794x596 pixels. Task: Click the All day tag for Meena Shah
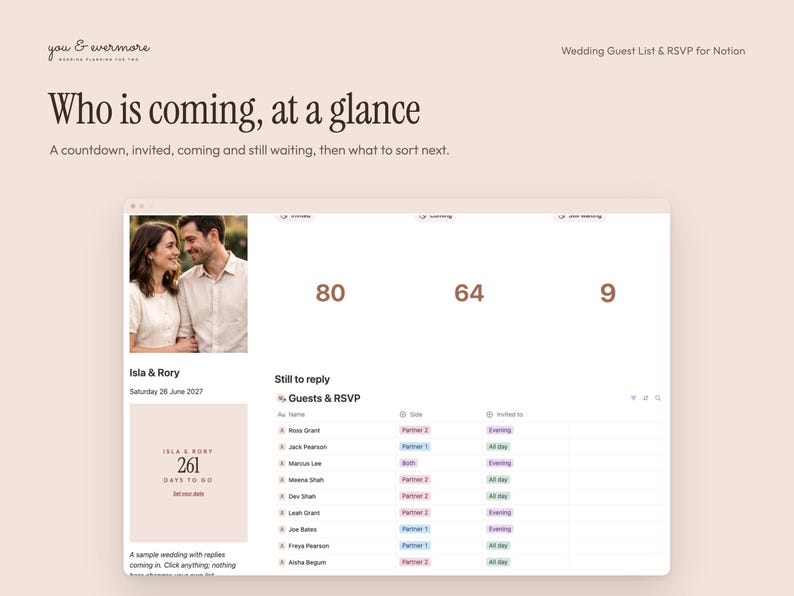498,480
